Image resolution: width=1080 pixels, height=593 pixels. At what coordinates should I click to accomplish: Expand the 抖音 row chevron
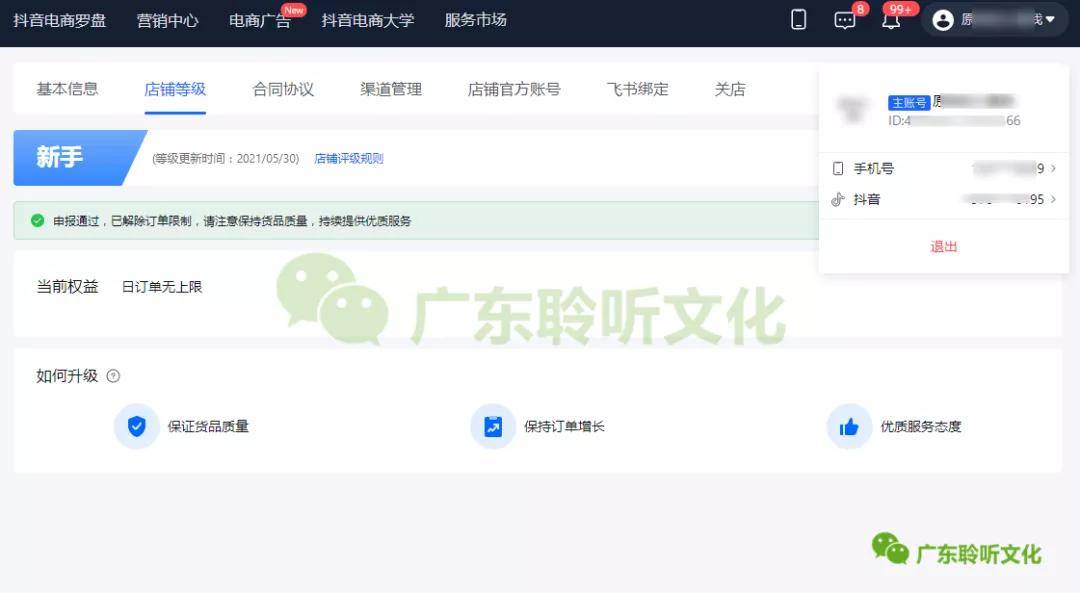(x=1053, y=199)
